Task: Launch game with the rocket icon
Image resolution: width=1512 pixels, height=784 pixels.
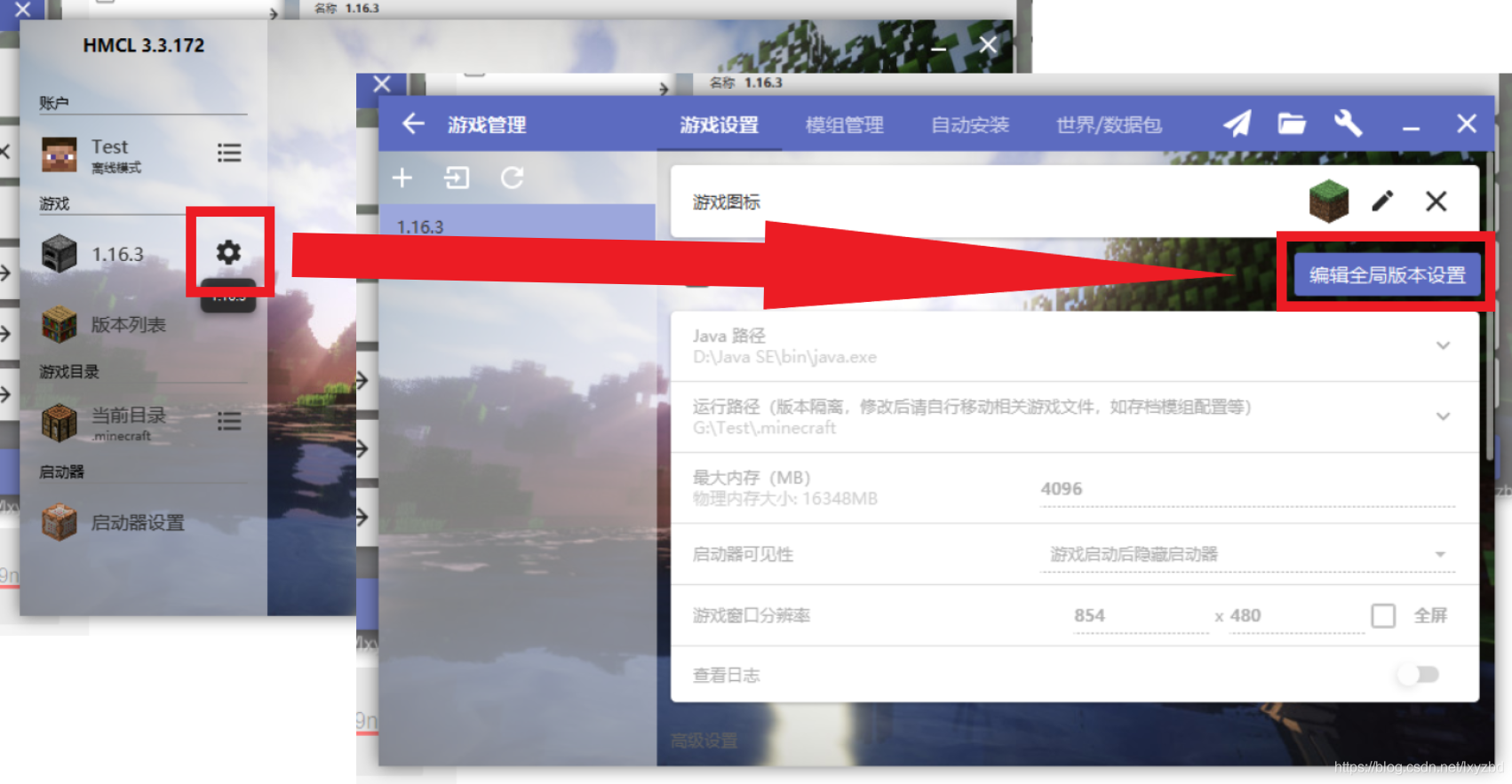Action: pyautogui.click(x=1237, y=123)
